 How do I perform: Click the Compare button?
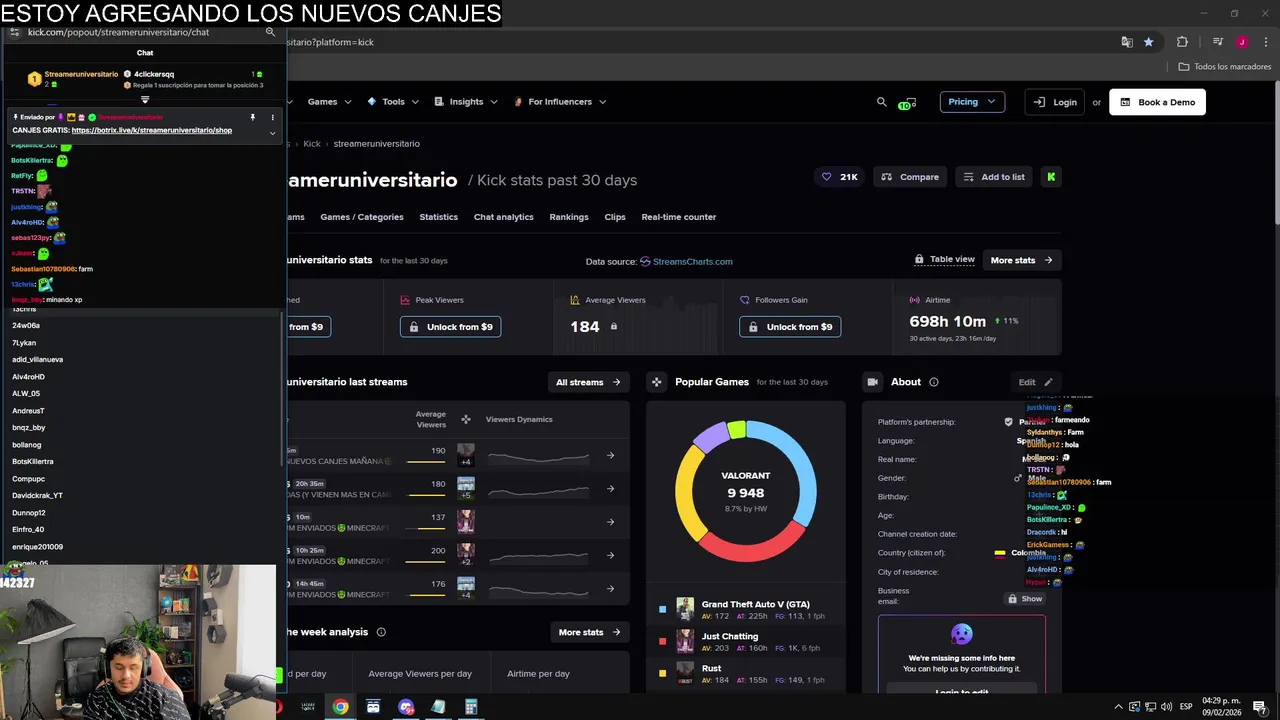(x=910, y=177)
